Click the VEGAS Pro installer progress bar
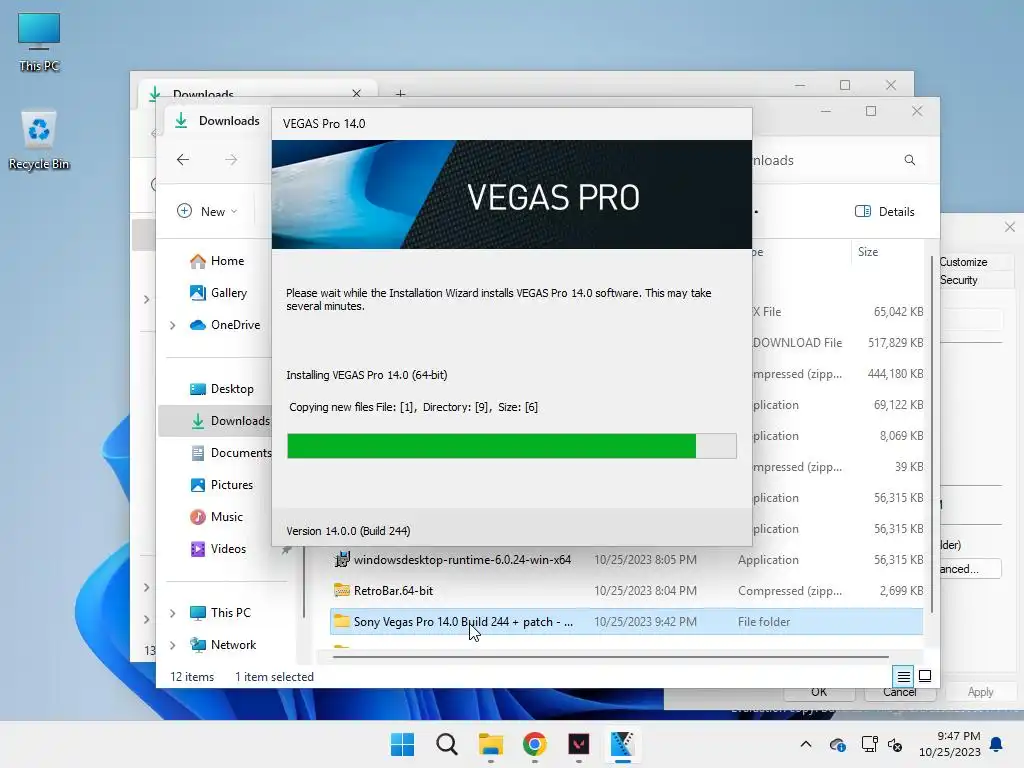Viewport: 1024px width, 768px height. [511, 445]
